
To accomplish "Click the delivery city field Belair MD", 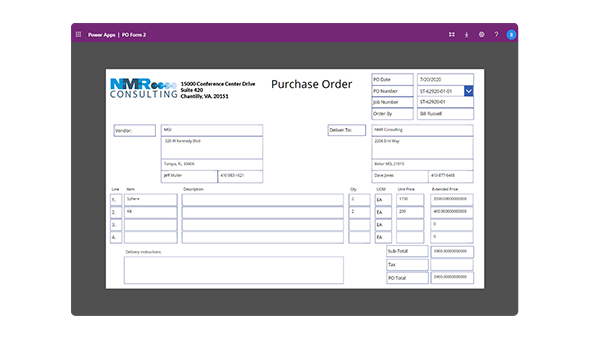I will [422, 164].
